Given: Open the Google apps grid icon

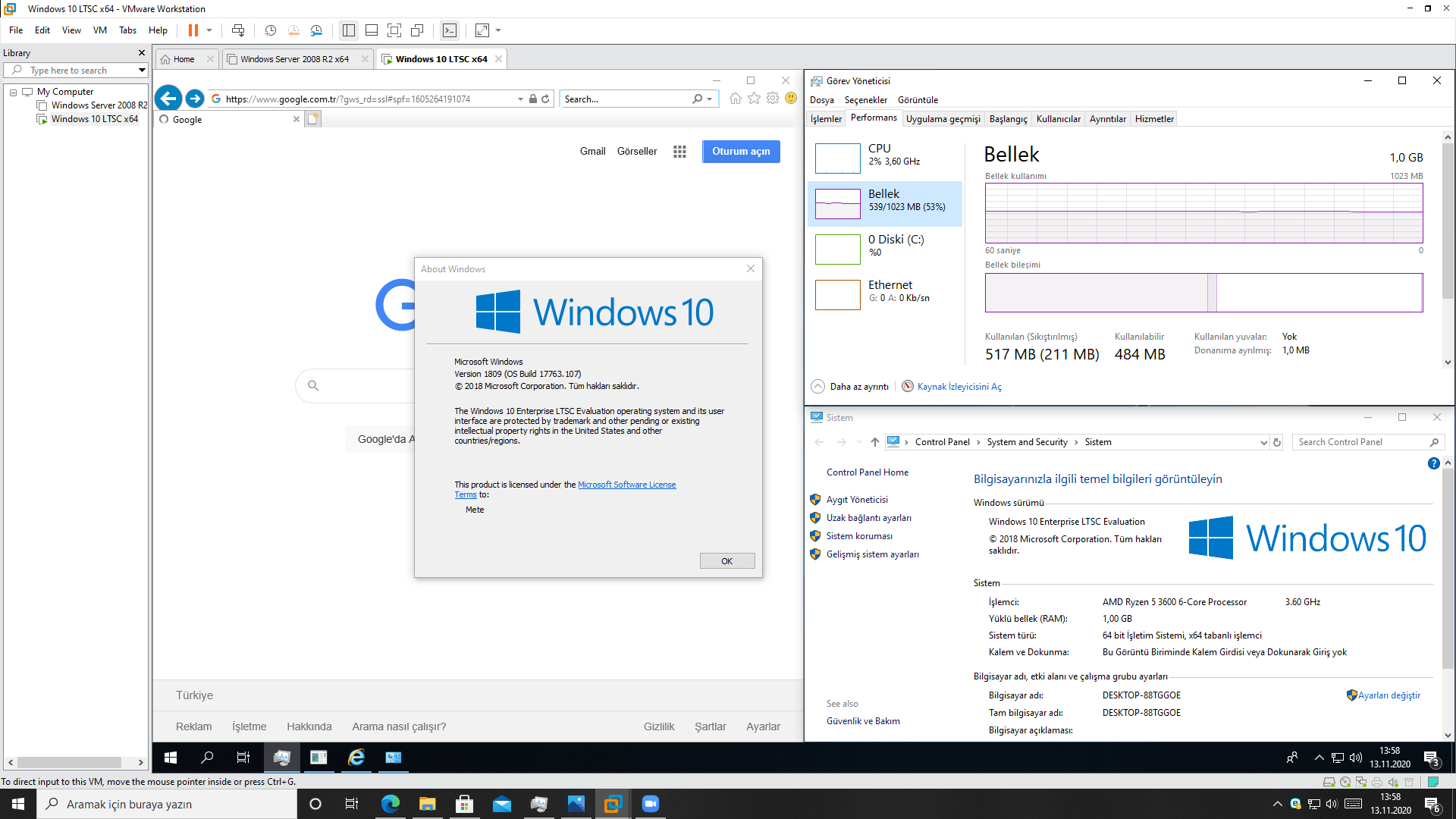Looking at the screenshot, I should [679, 152].
